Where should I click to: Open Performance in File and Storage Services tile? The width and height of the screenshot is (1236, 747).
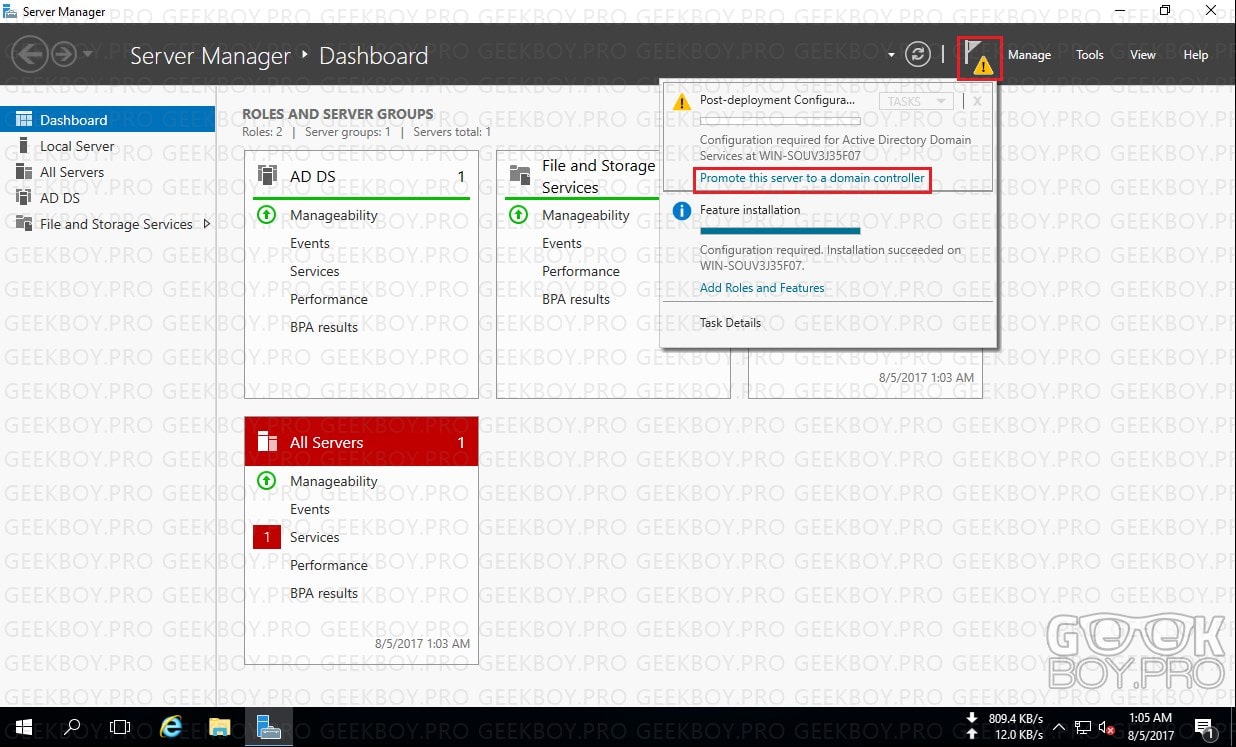pos(581,271)
